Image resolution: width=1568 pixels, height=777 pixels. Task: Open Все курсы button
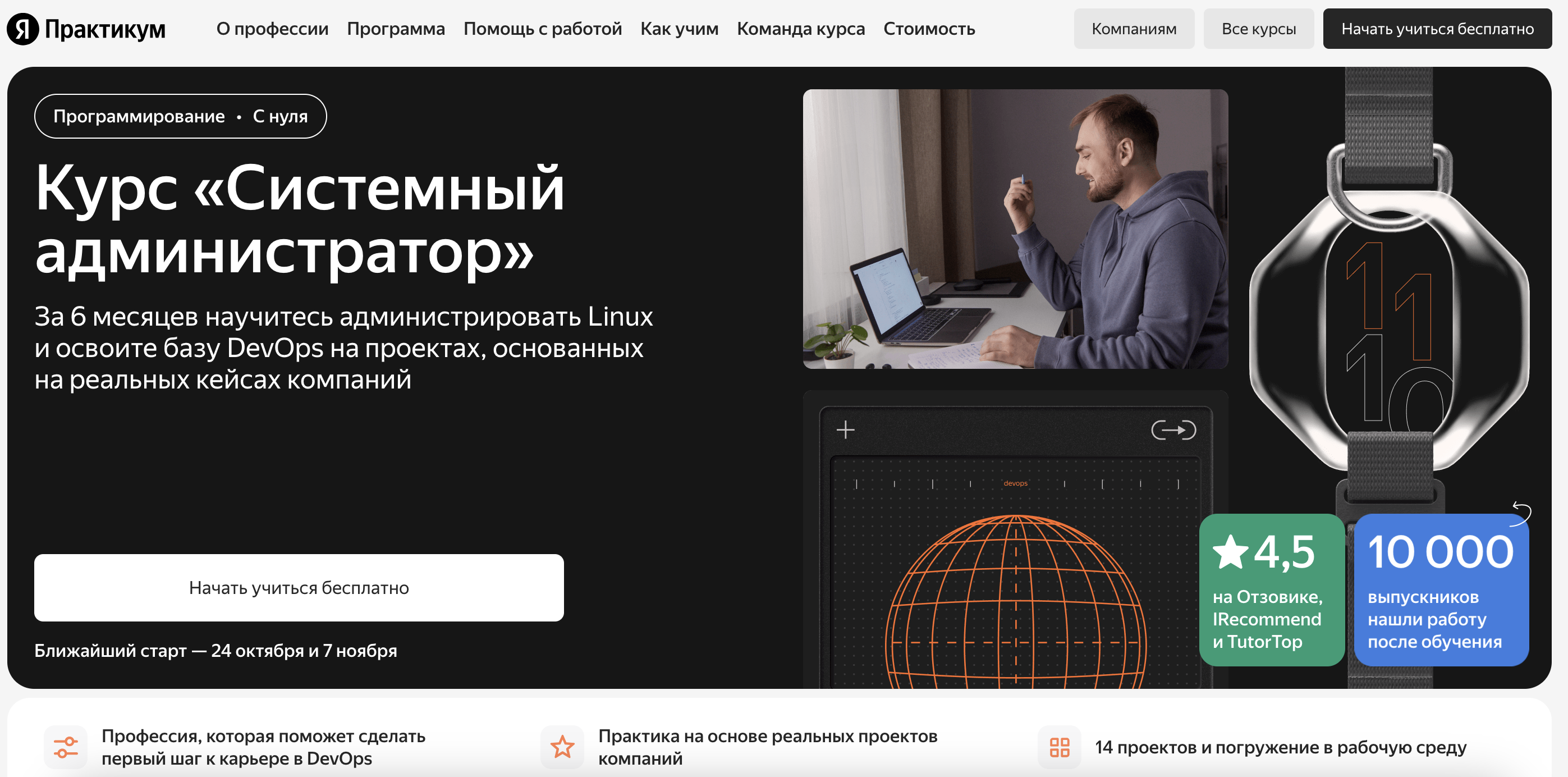point(1258,29)
